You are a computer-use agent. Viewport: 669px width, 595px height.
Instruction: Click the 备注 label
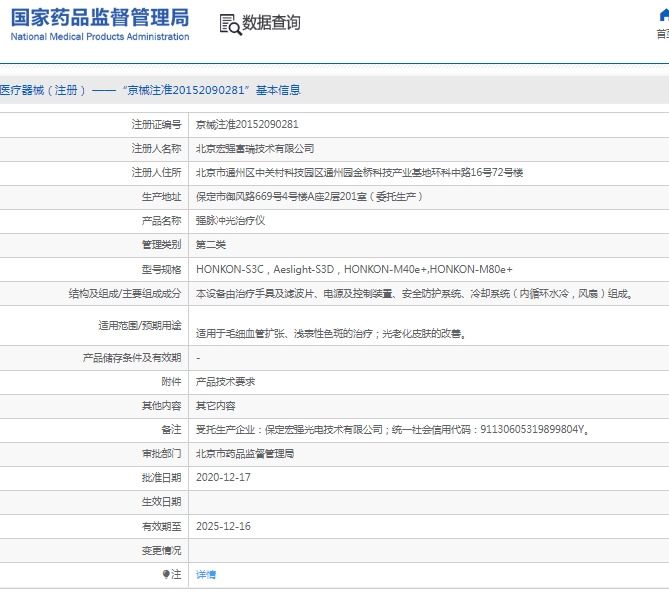click(172, 430)
